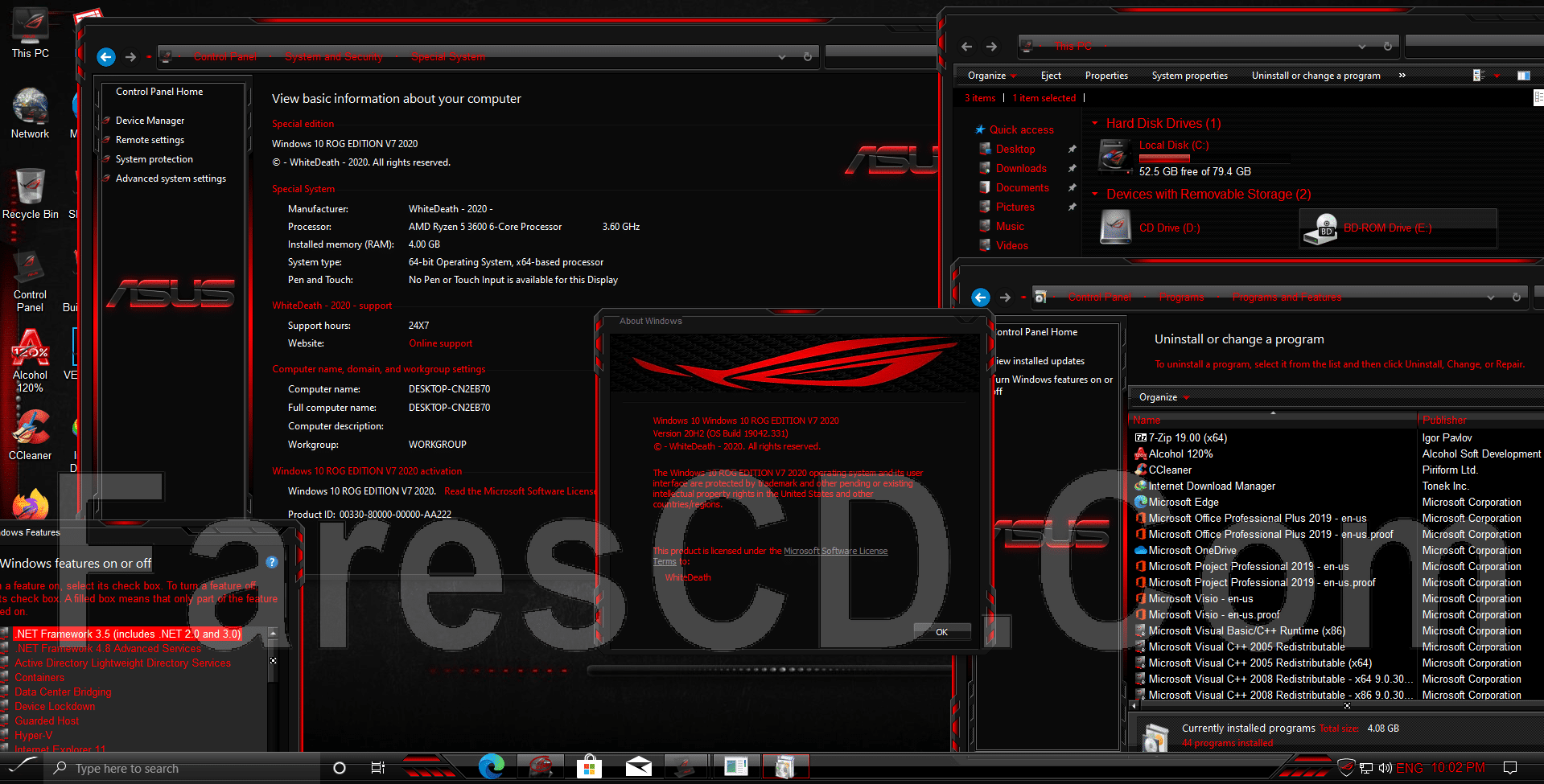Click OK in About Windows dialog
The image size is (1544, 784).
coord(941,632)
